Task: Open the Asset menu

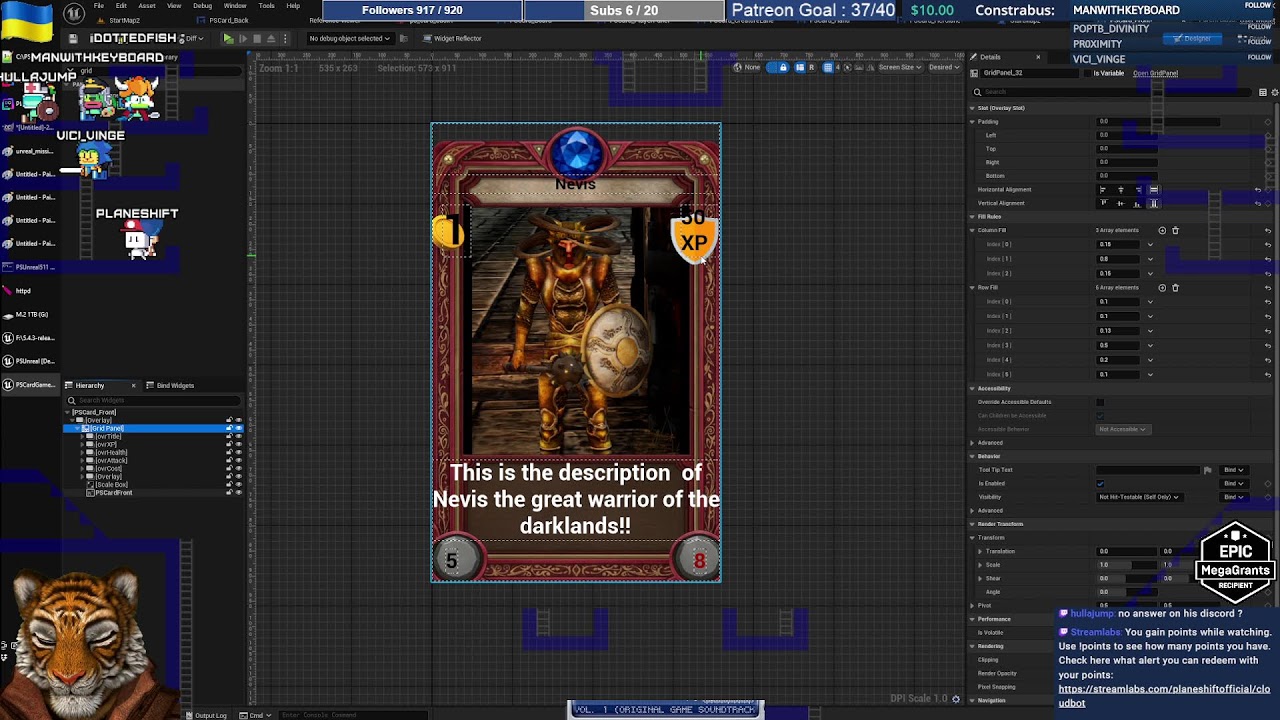Action: (147, 6)
